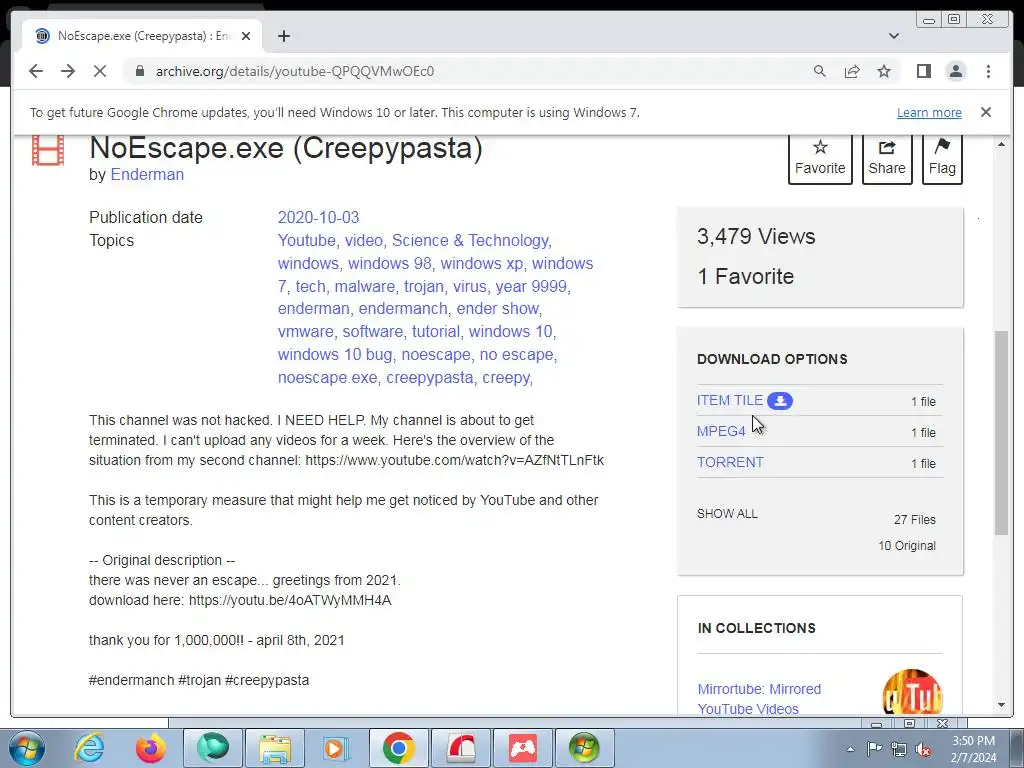
Task: Click the vertical scrollbar thumb
Action: 1001,433
